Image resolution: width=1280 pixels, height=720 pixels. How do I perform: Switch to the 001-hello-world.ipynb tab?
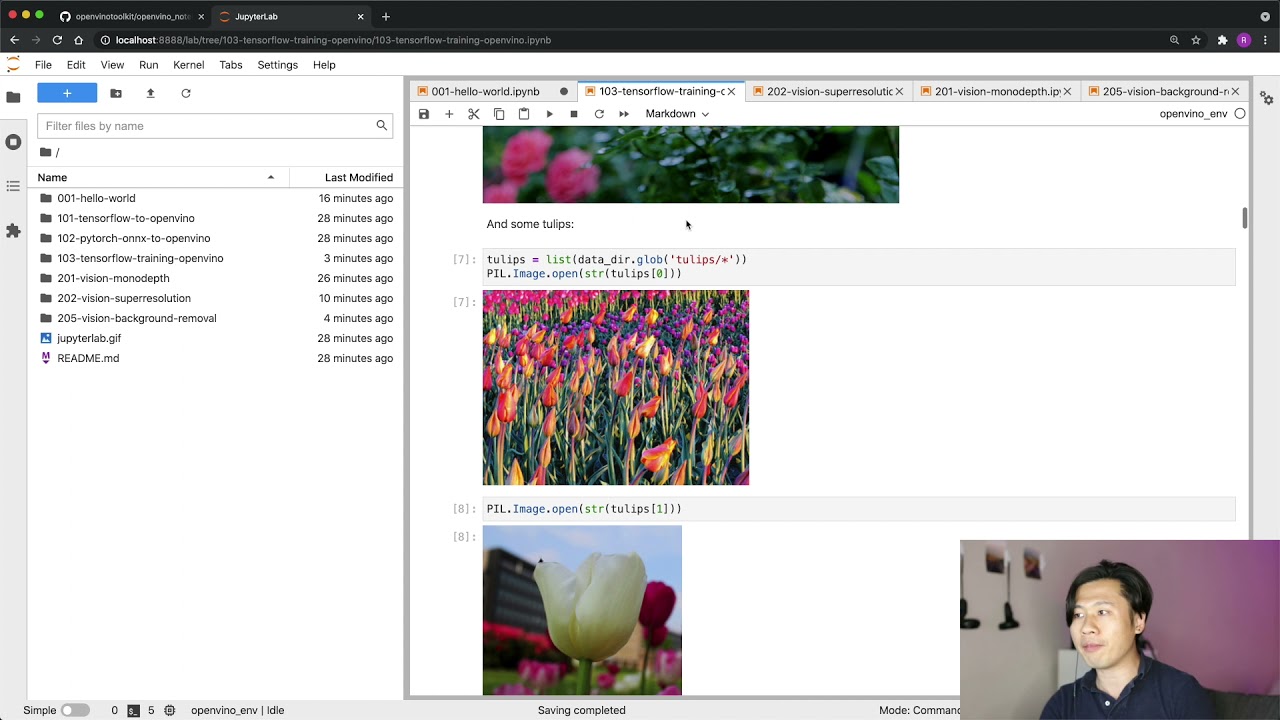pos(485,91)
